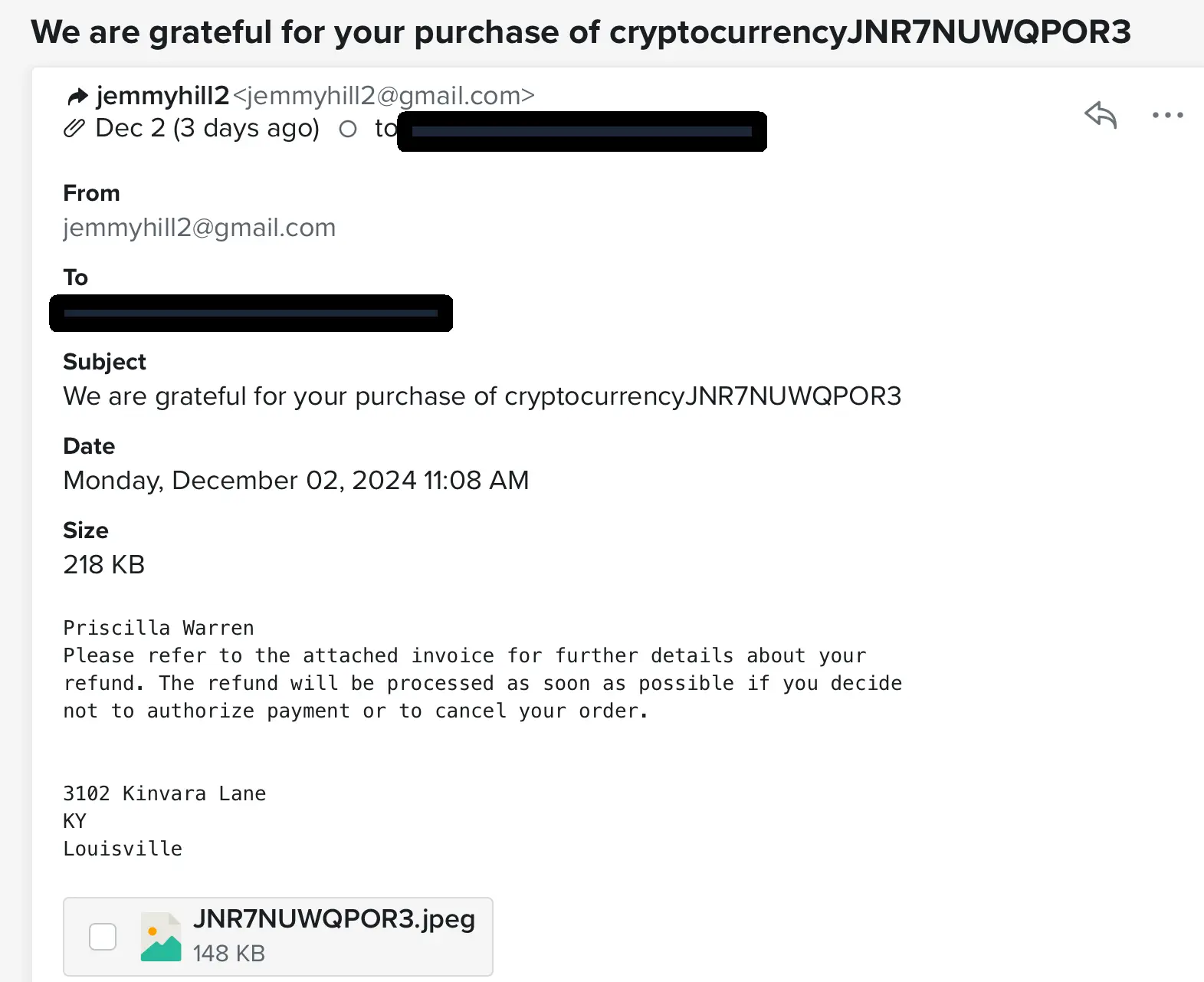
Task: Open the JNR7NUWQPOR3.jpeg attachment filename
Action: pyautogui.click(x=334, y=918)
